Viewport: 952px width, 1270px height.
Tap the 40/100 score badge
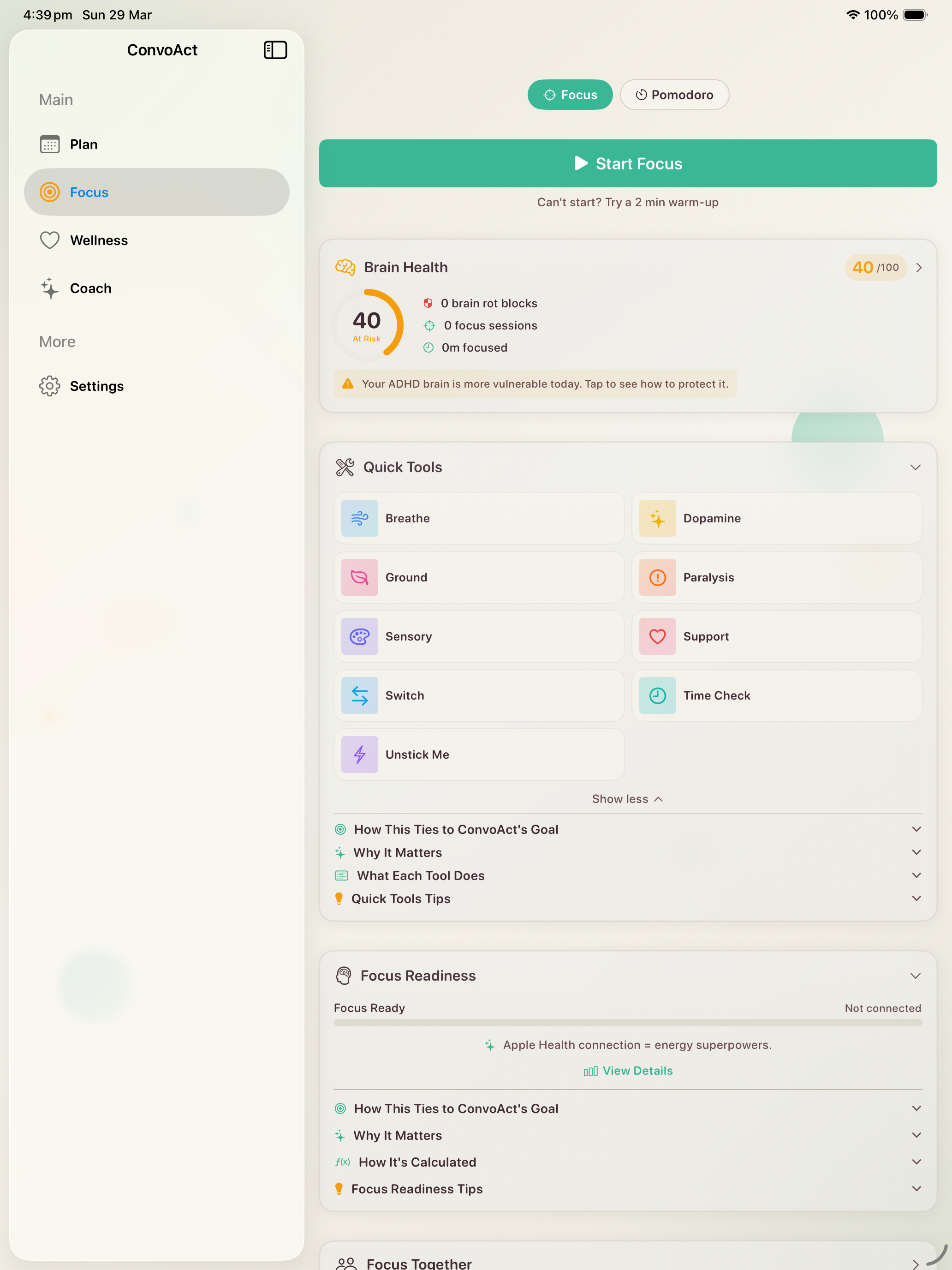point(875,268)
